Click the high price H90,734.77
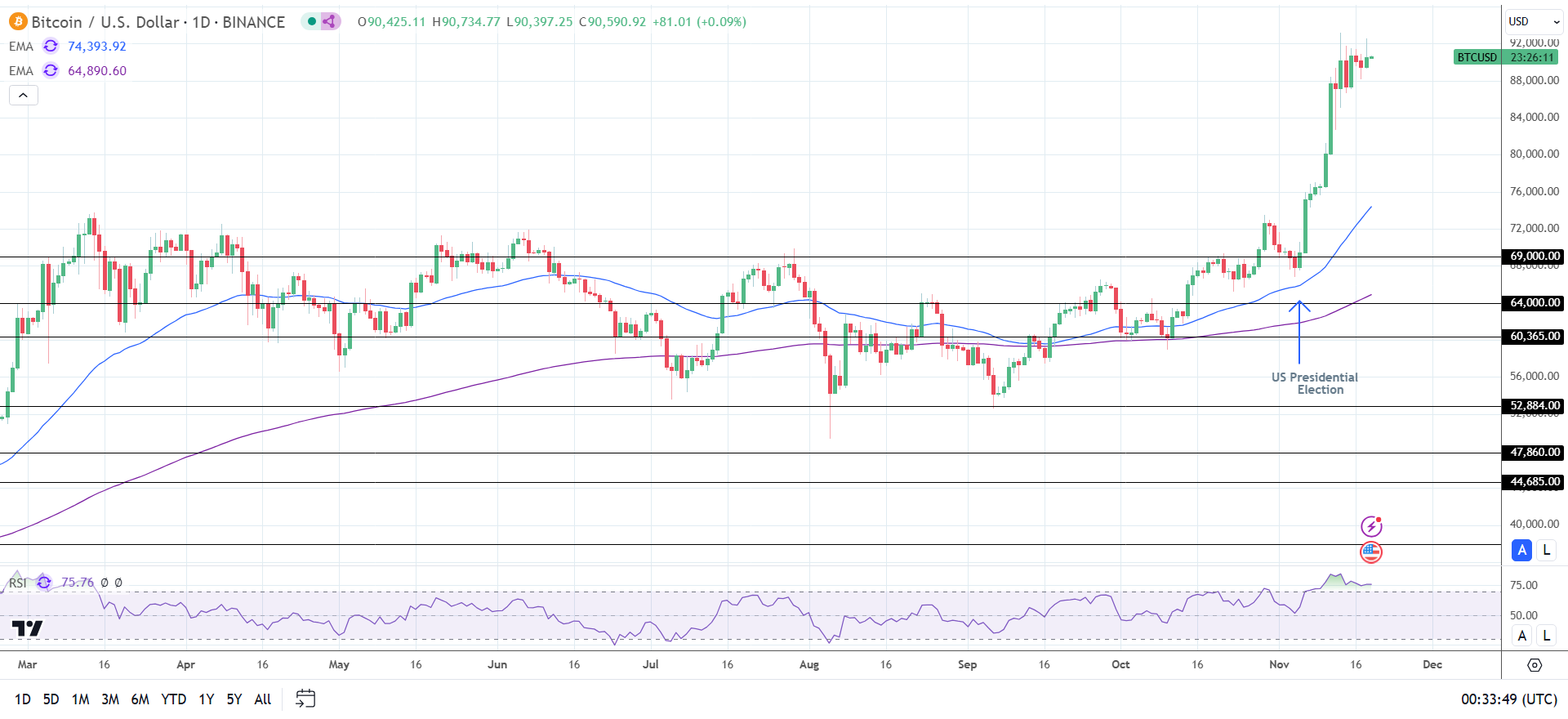The height and width of the screenshot is (719, 1568). point(466,22)
